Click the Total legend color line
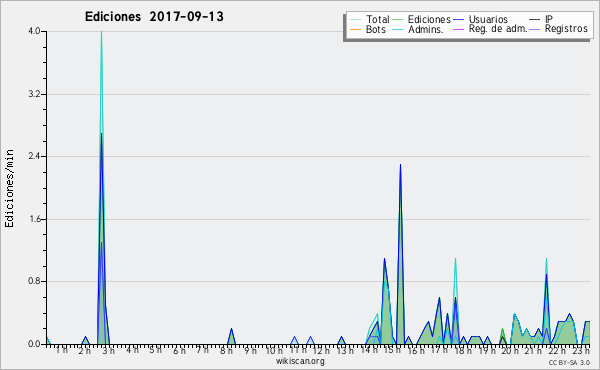600x370 pixels. coord(355,20)
